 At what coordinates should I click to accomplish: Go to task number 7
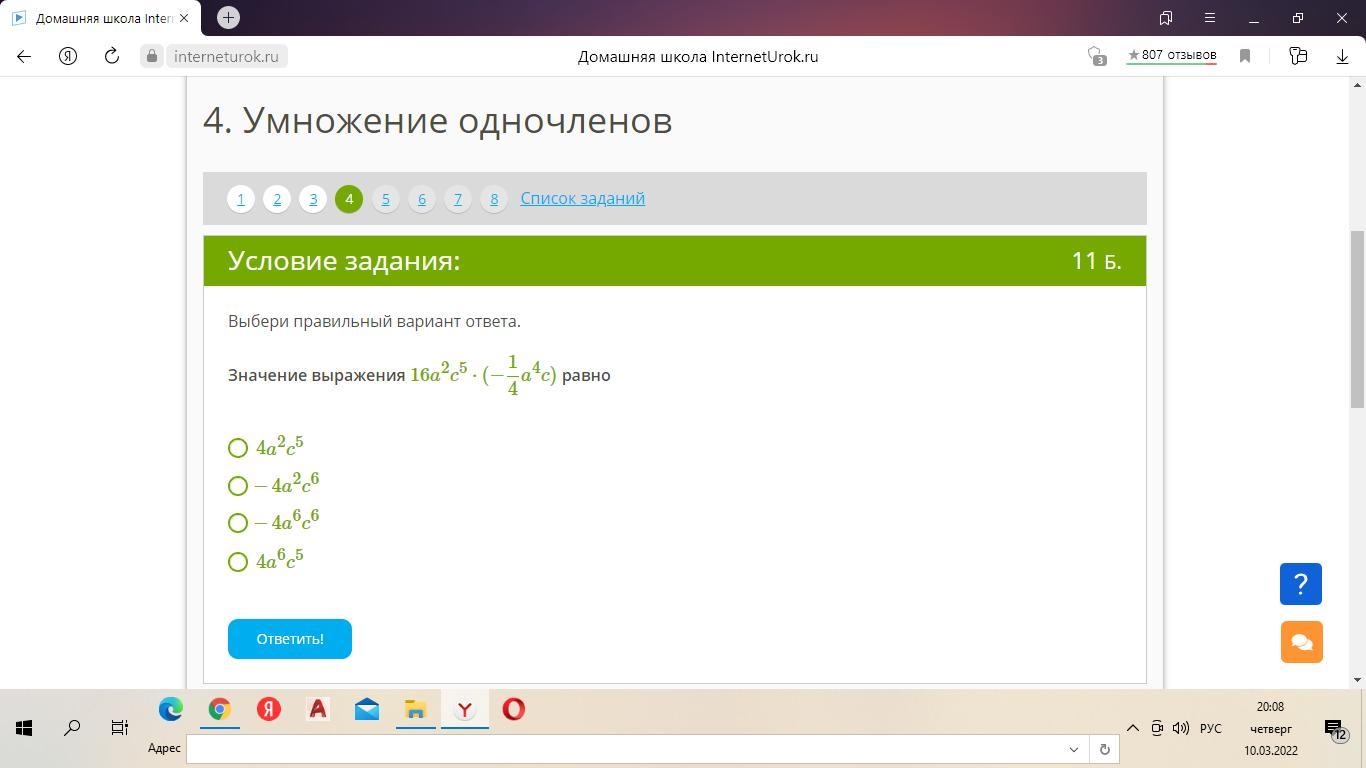pos(457,198)
